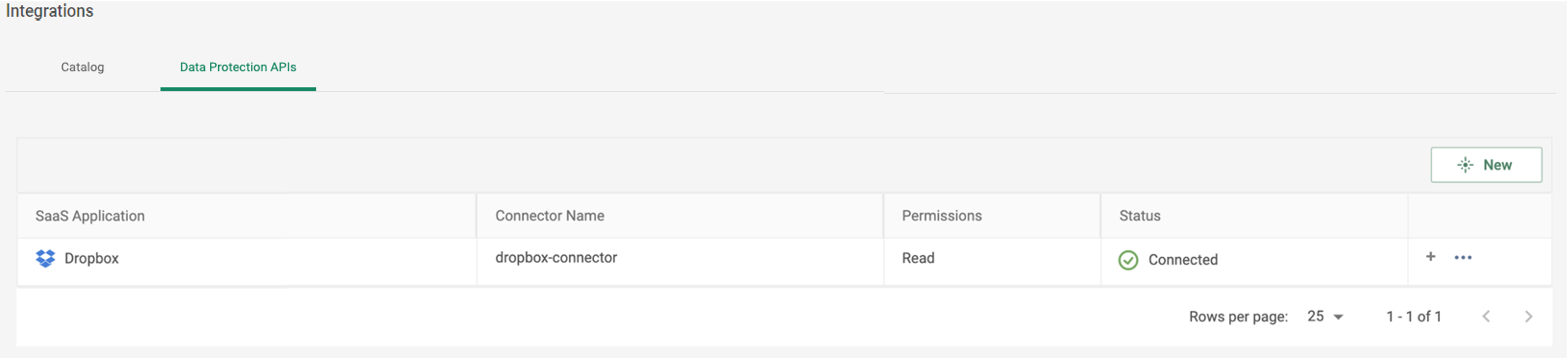Sort by SaaS Application column header
Image resolution: width=1568 pixels, height=359 pixels.
pos(90,216)
